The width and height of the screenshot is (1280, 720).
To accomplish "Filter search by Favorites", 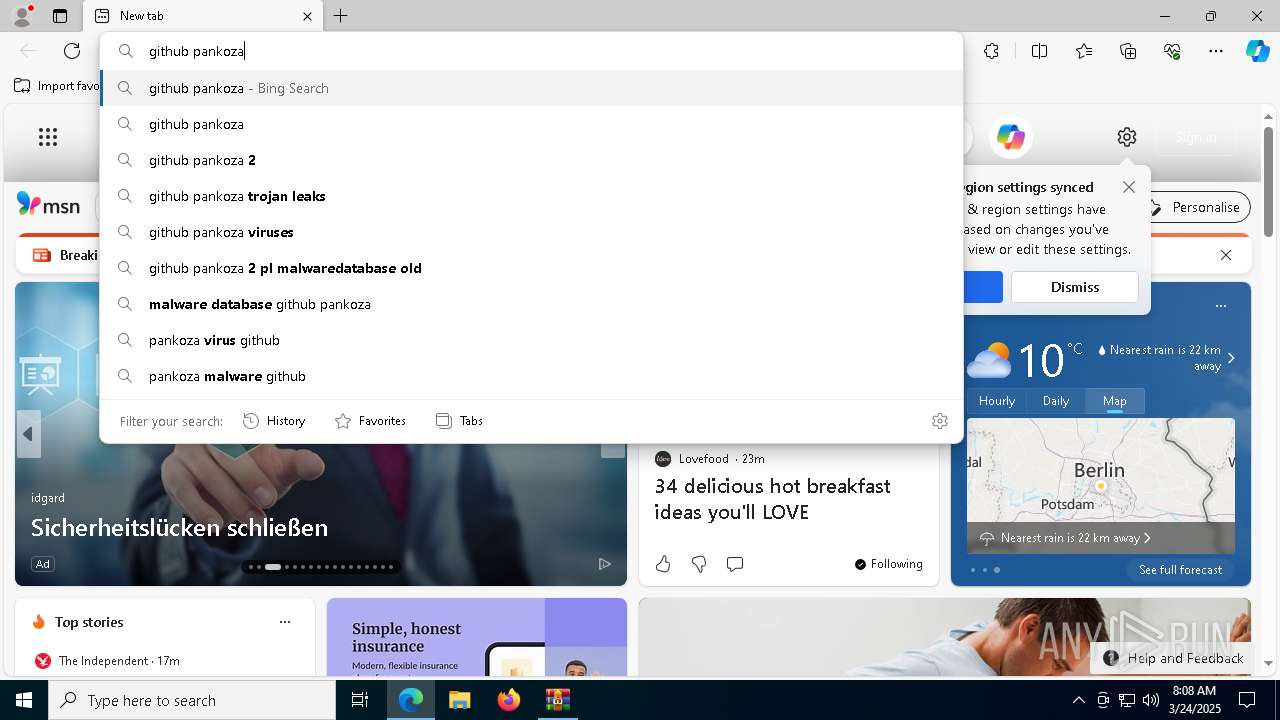I will coord(370,421).
